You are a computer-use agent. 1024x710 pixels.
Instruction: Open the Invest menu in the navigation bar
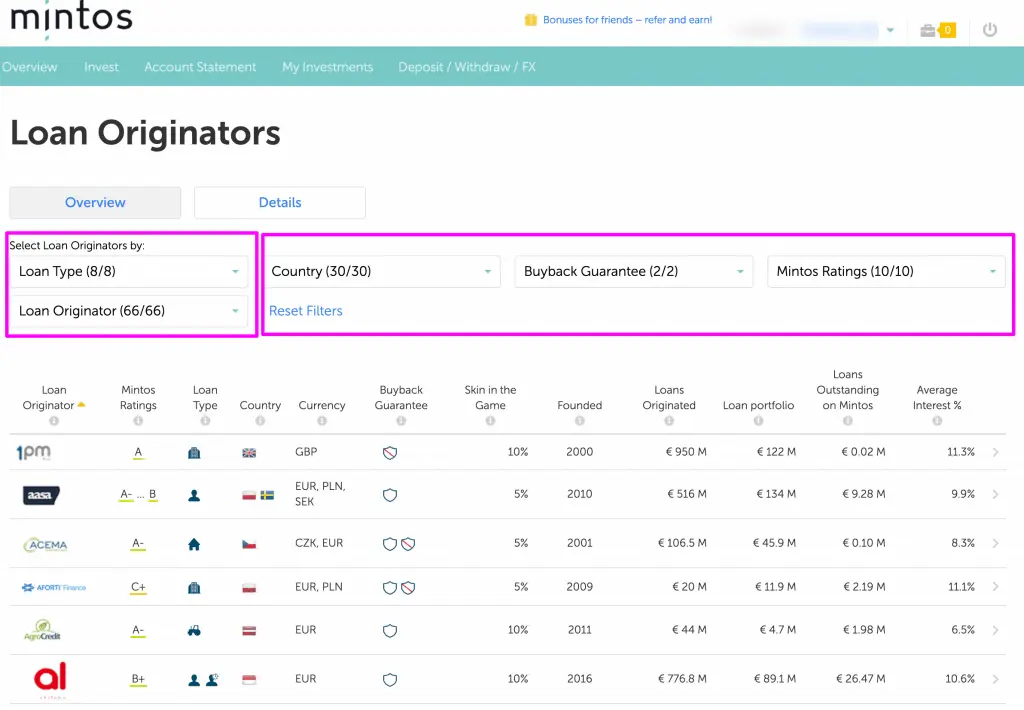pyautogui.click(x=101, y=67)
